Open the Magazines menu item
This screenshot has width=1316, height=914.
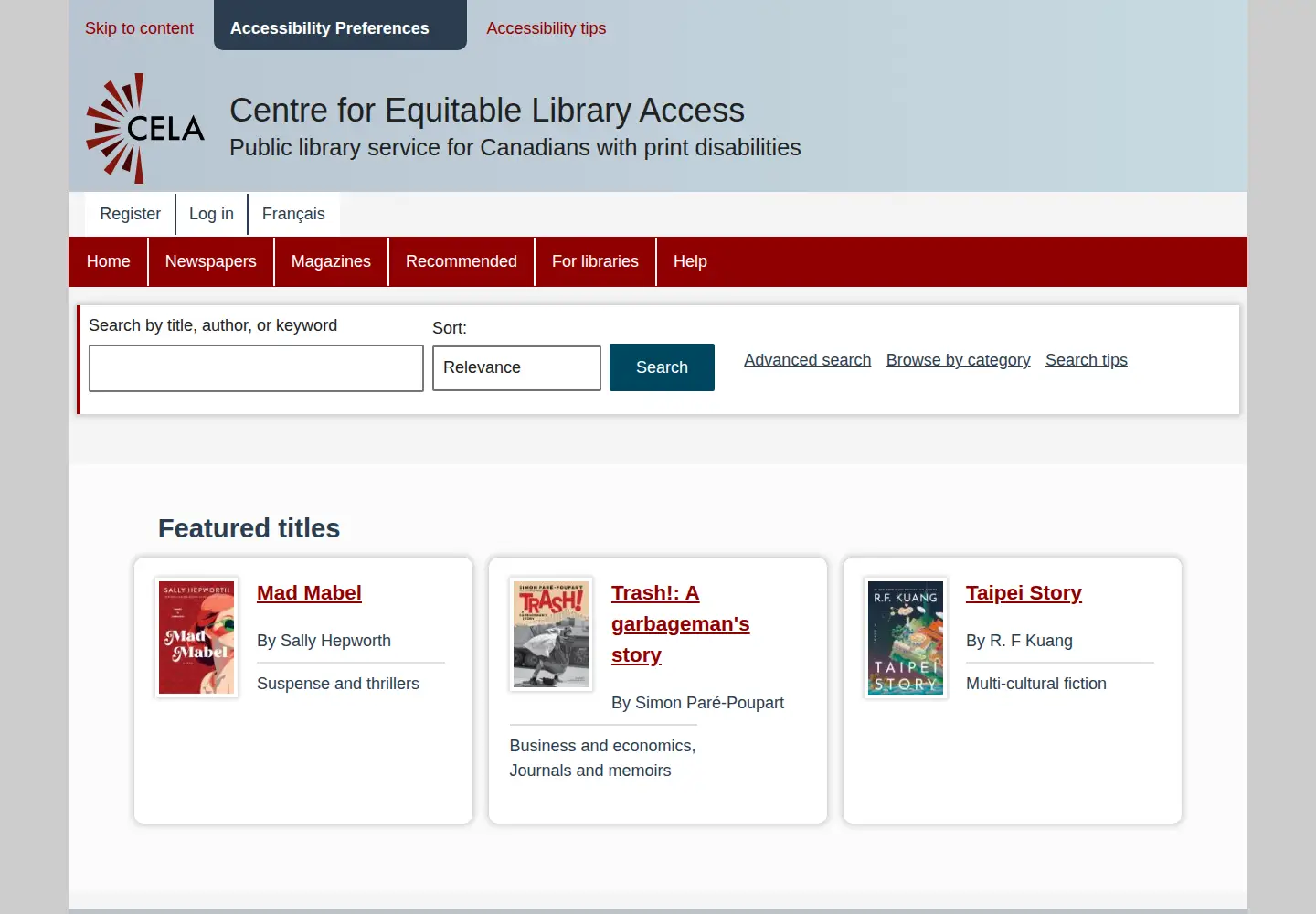point(331,261)
